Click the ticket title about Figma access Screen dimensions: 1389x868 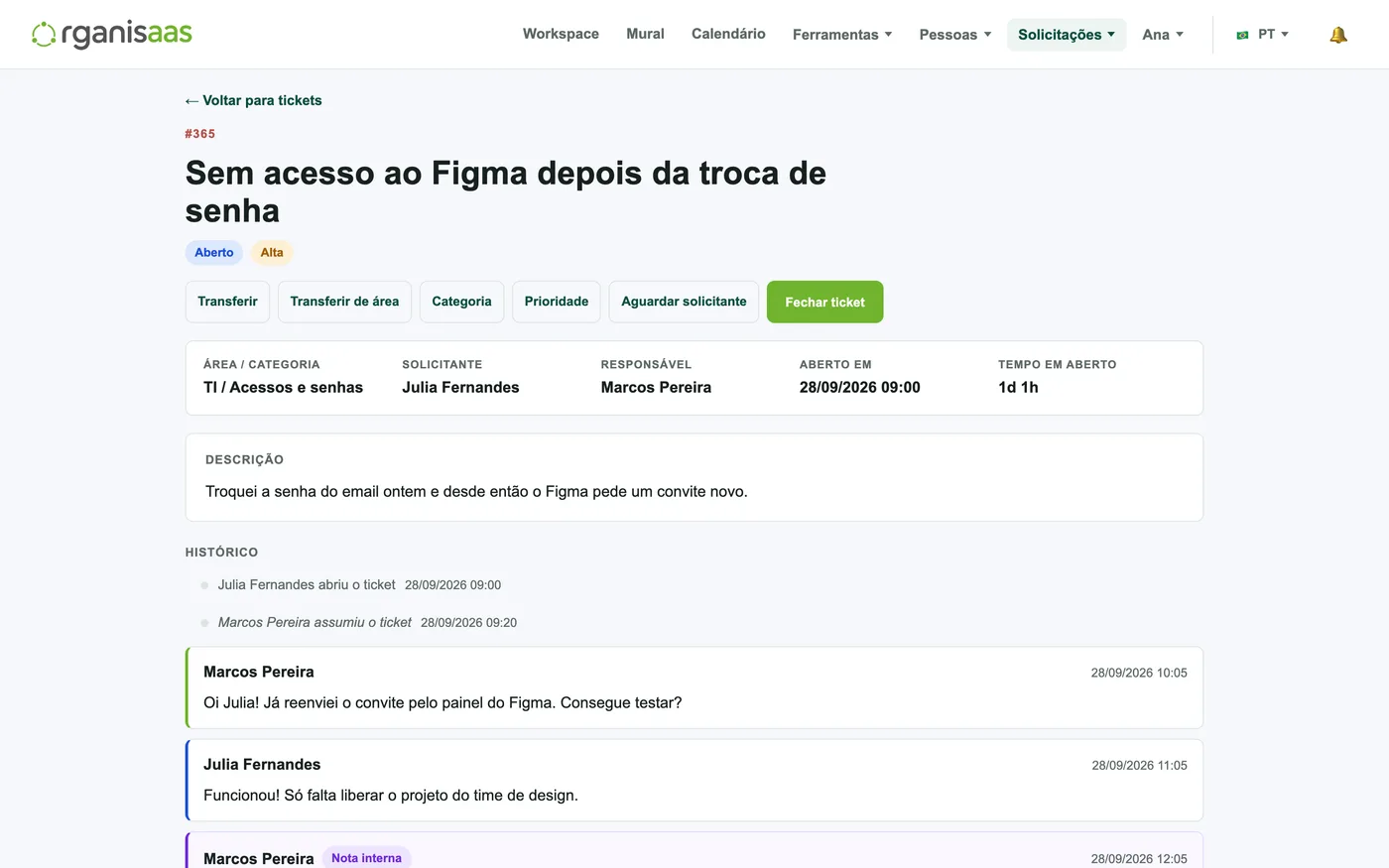click(506, 191)
